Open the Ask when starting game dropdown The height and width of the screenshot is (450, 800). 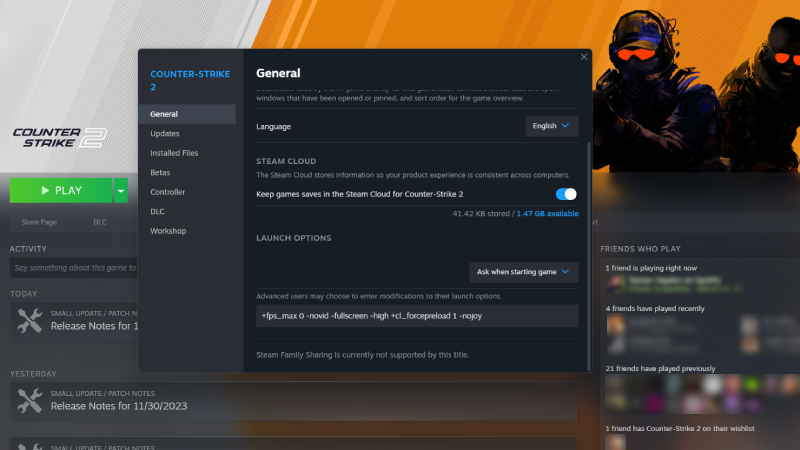tap(523, 272)
